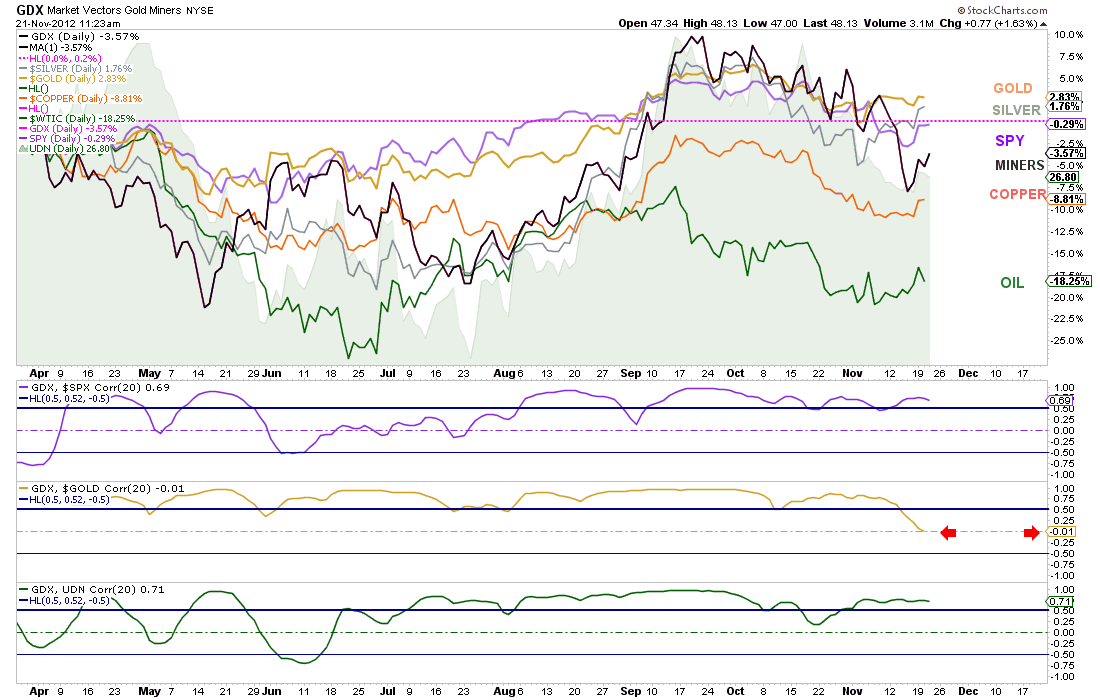Click the 'GDX, UDN Corr(20) 0.71' indicator label
The height and width of the screenshot is (700, 1100).
[91, 589]
